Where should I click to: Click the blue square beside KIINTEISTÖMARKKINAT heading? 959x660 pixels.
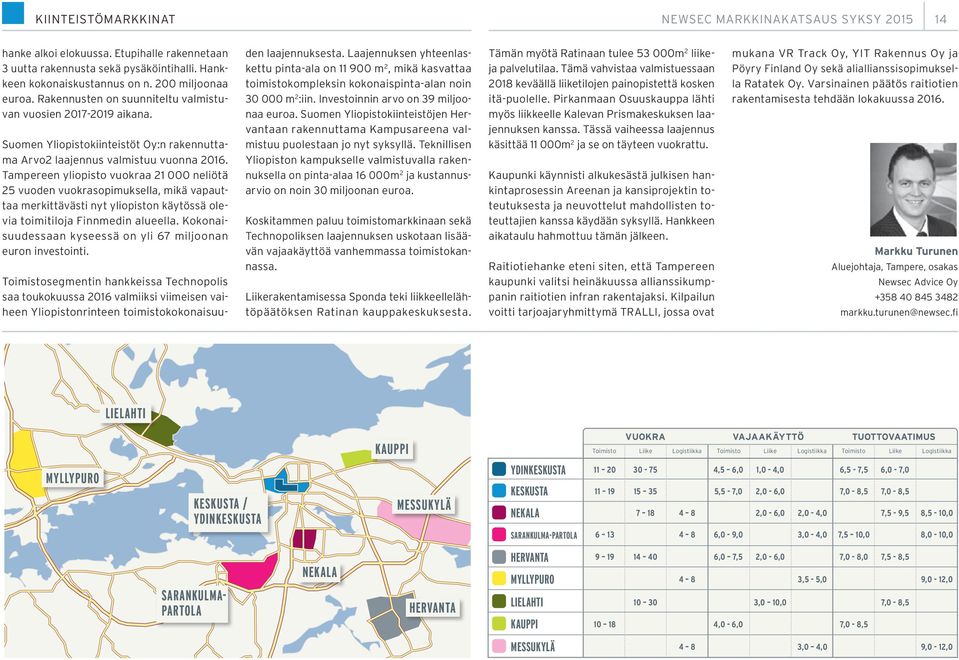tap(13, 13)
